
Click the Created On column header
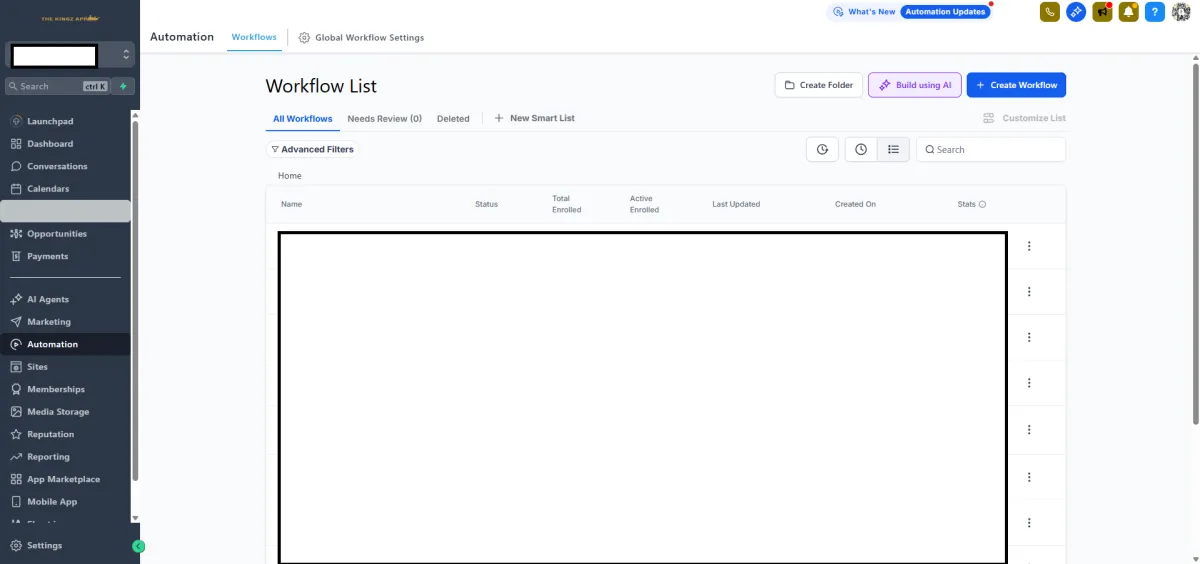coord(855,204)
